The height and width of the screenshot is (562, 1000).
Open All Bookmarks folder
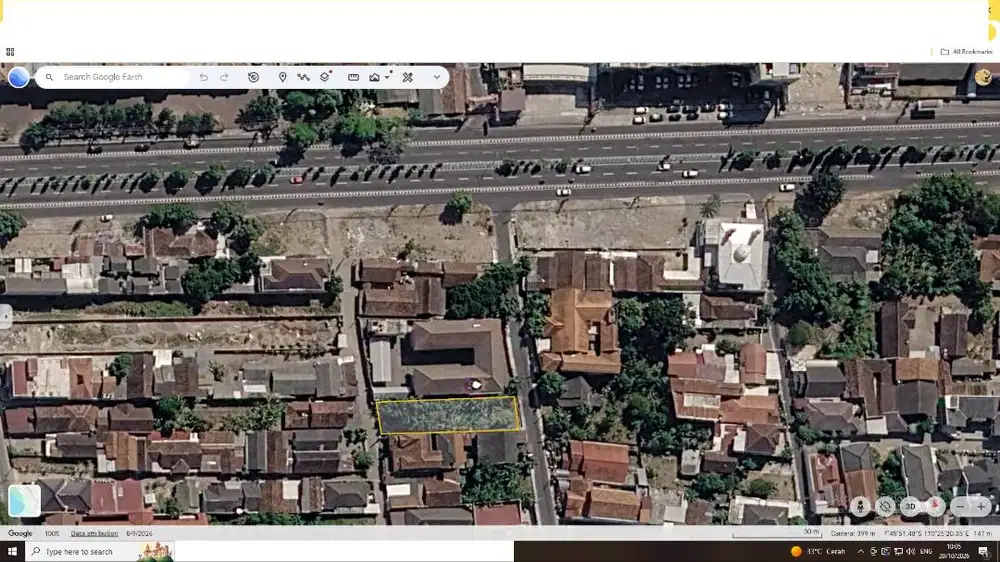tap(966, 52)
